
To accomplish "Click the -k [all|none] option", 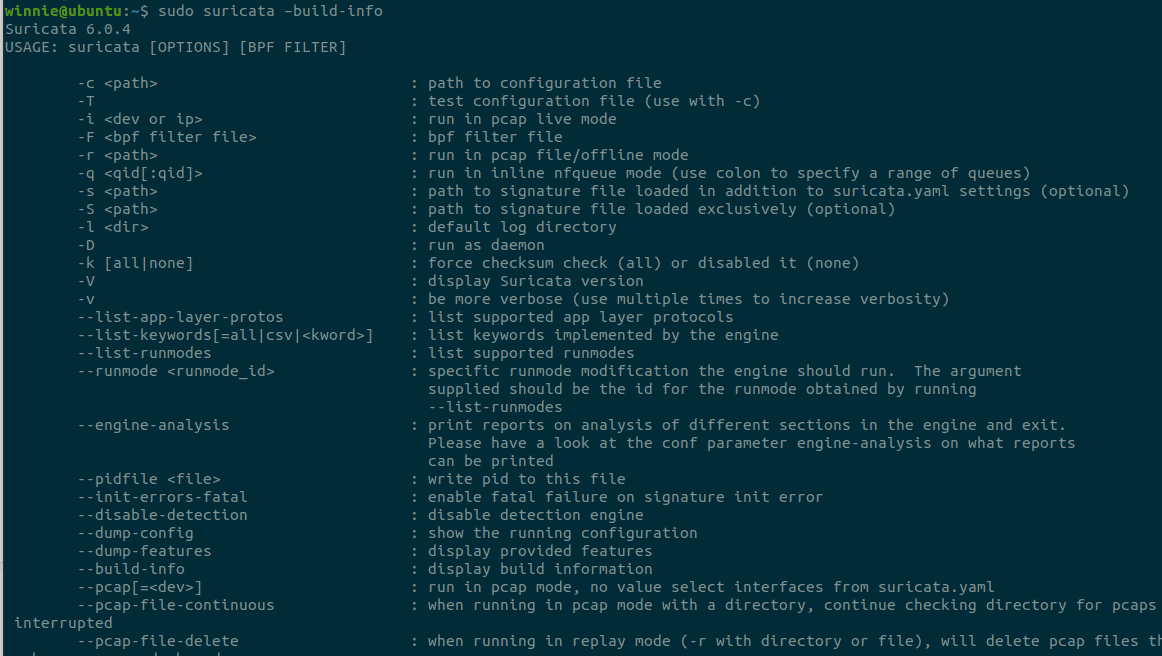I will (x=136, y=263).
